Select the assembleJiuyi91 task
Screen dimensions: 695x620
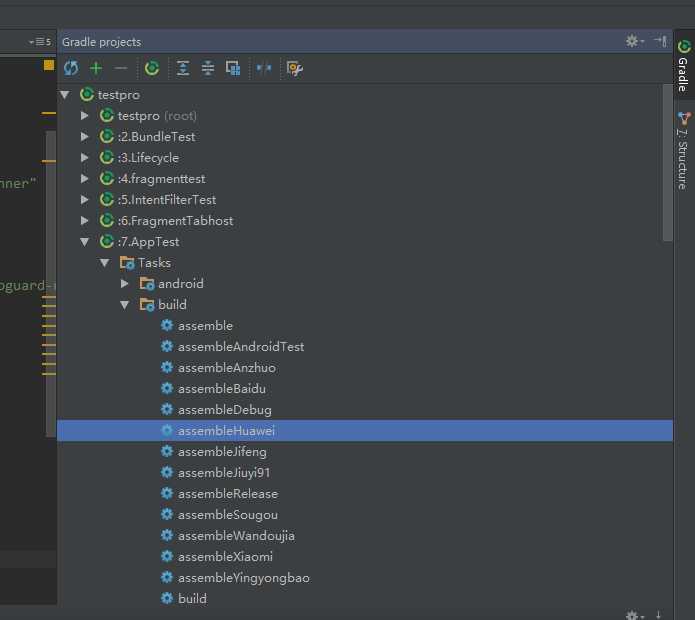(224, 473)
